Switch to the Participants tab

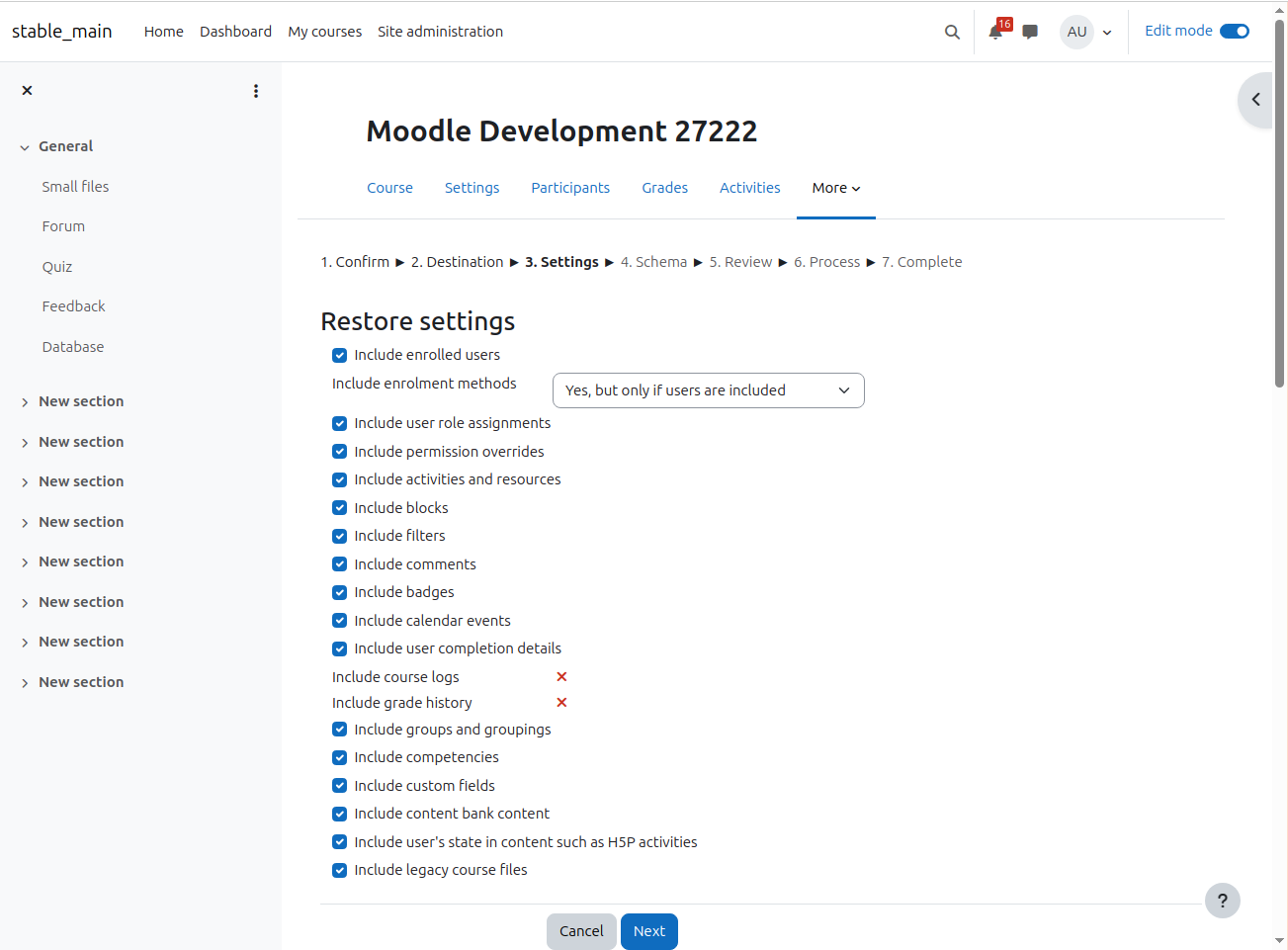coord(570,188)
